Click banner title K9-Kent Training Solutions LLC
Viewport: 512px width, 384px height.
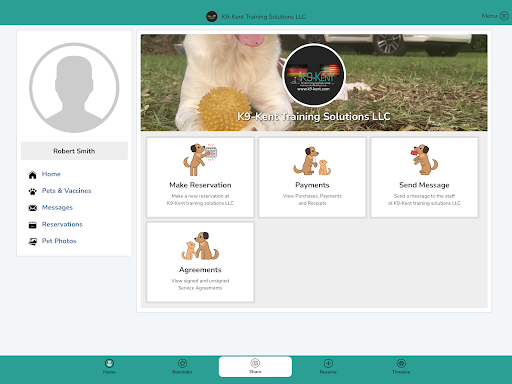pyautogui.click(x=314, y=116)
